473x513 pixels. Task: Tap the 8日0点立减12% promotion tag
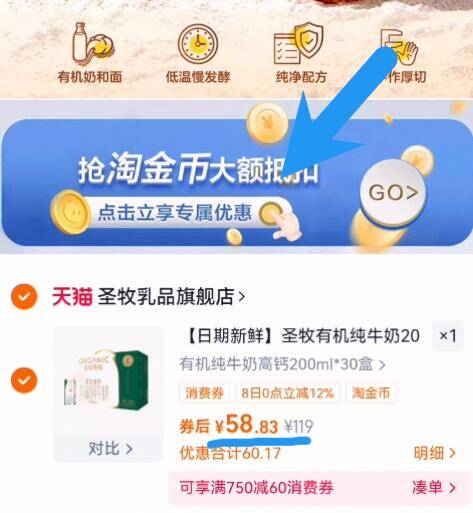coord(288,393)
